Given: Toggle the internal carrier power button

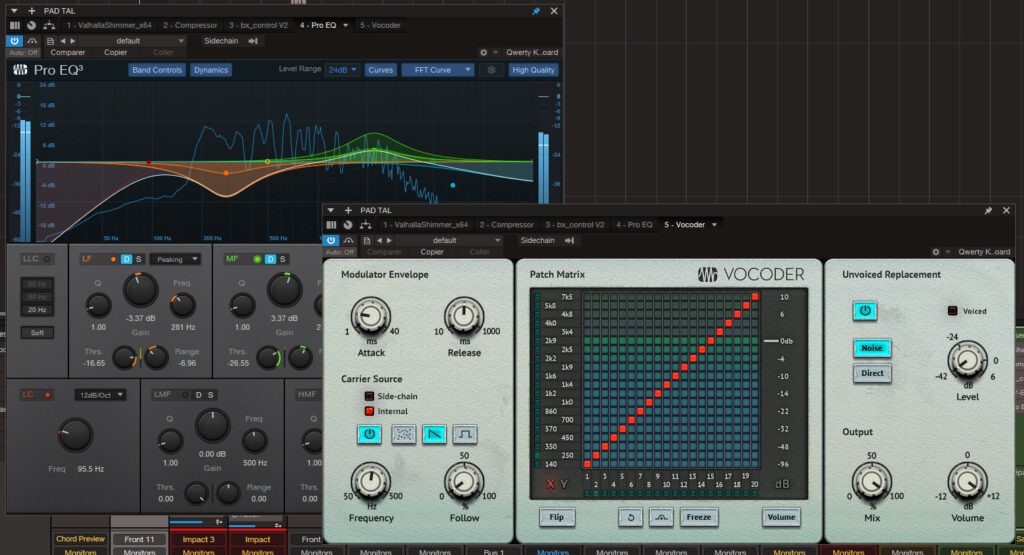Looking at the screenshot, I should pos(369,434).
